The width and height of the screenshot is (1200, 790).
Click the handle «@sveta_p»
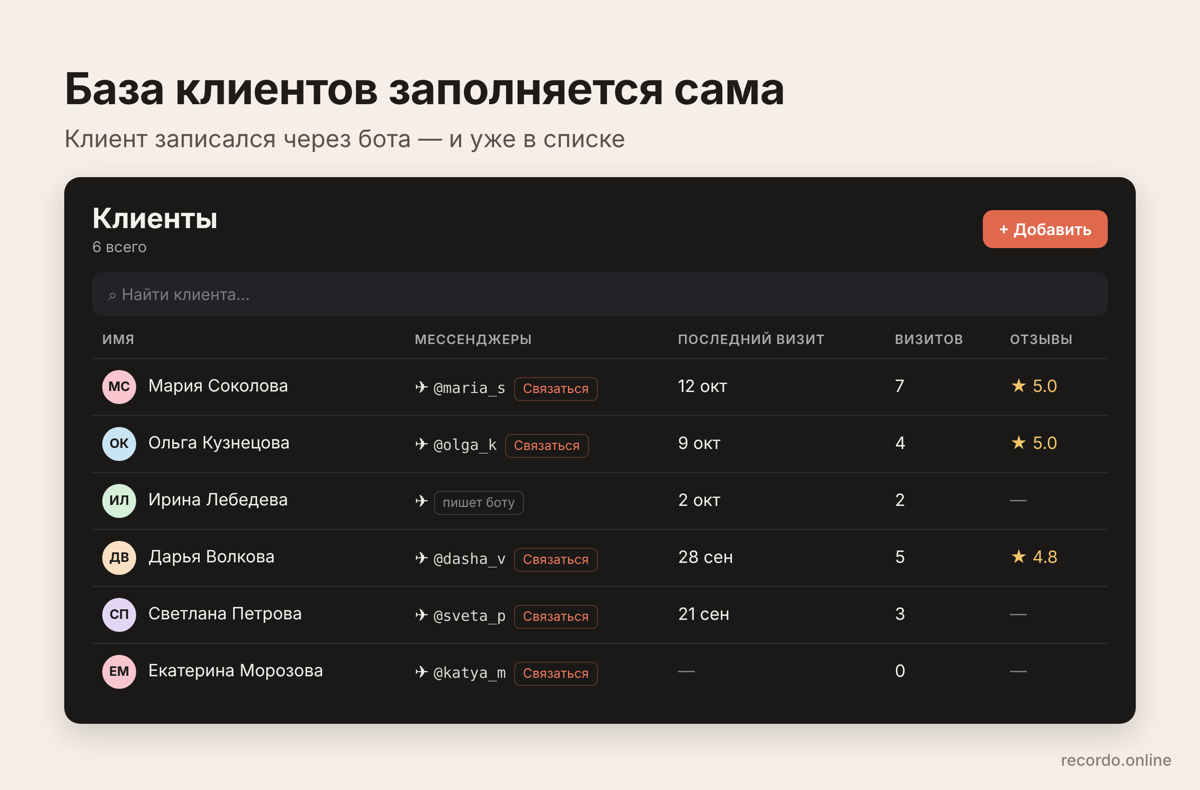(x=469, y=616)
